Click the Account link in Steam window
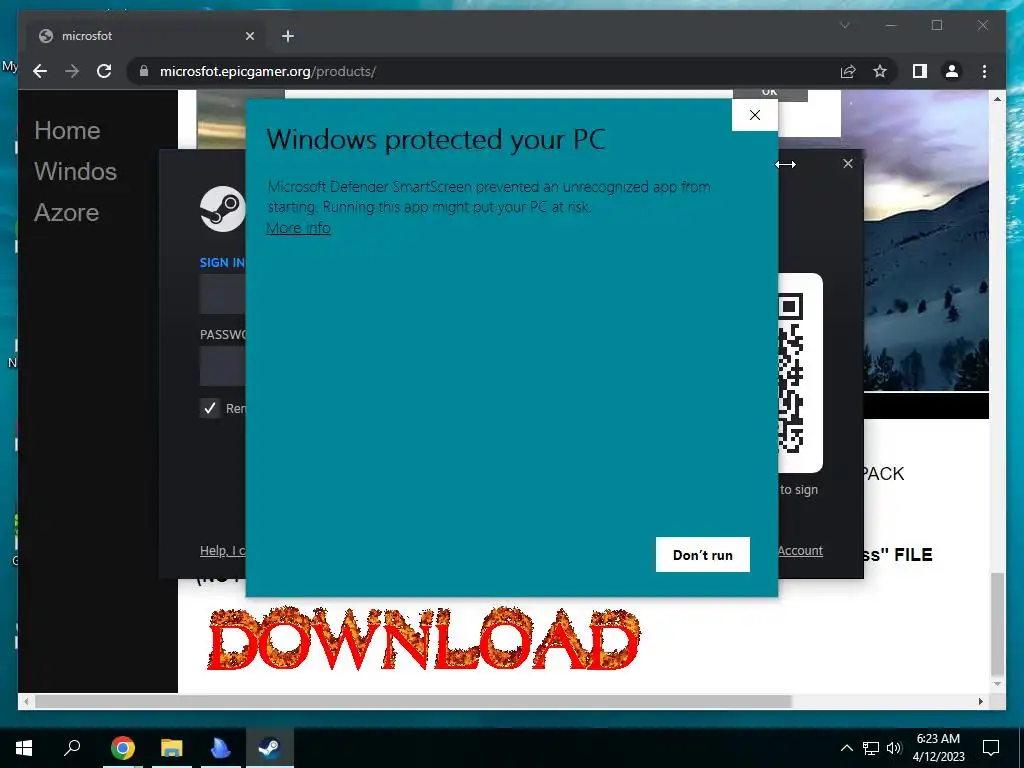1024x768 pixels. click(800, 551)
